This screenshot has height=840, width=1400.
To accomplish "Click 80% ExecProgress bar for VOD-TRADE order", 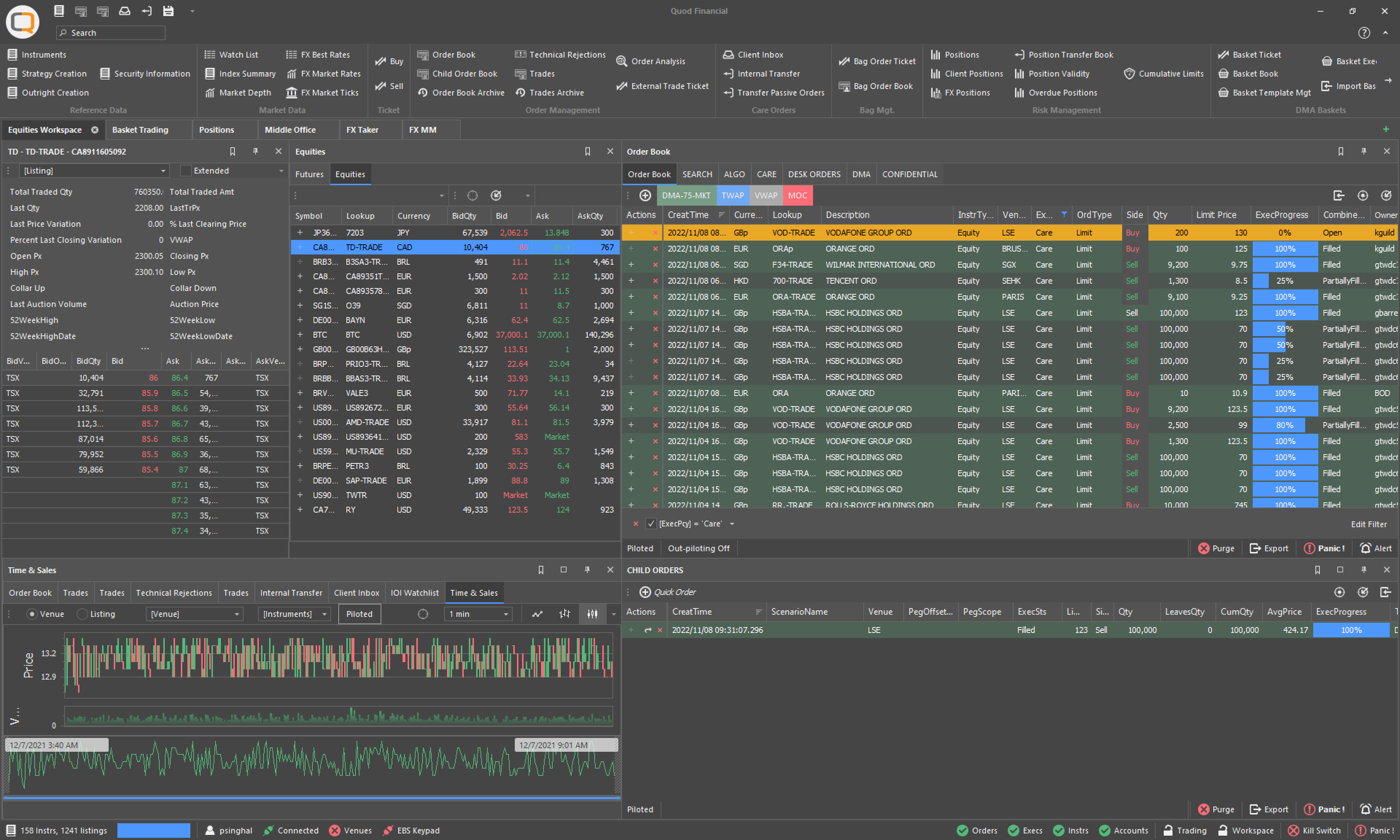I will tap(1284, 425).
